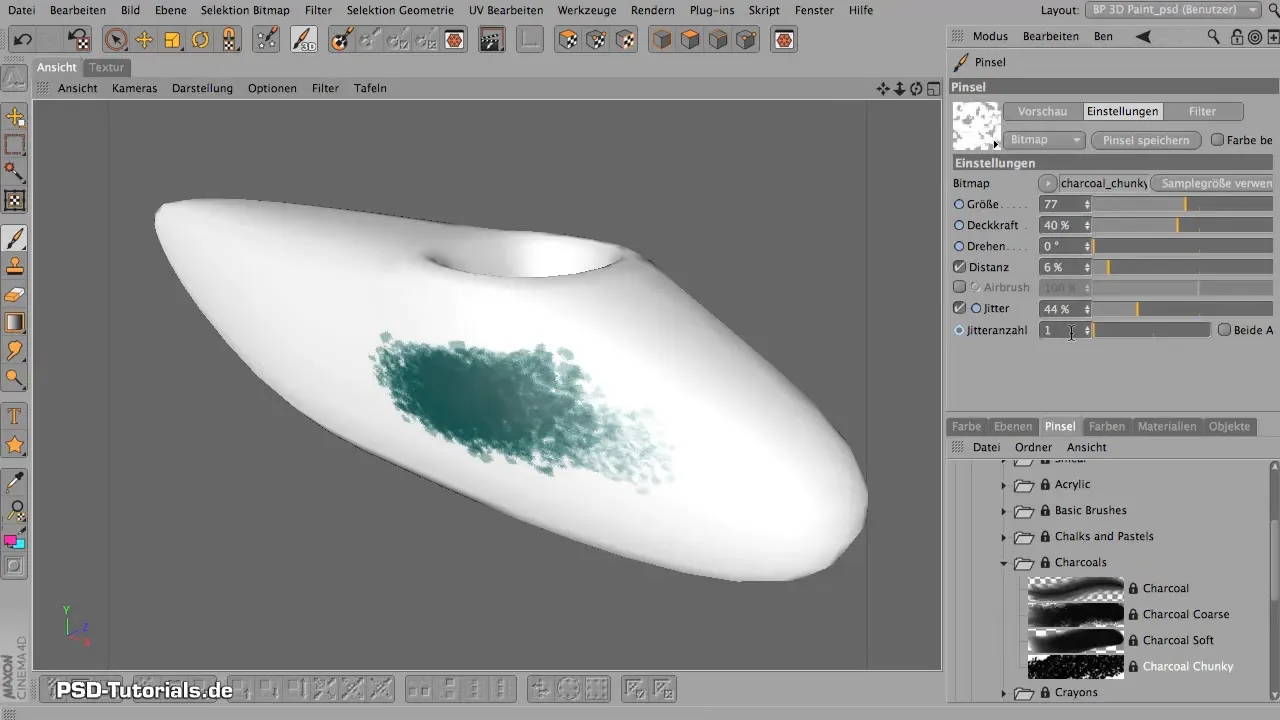Select the Clone stamp tool

(15, 267)
